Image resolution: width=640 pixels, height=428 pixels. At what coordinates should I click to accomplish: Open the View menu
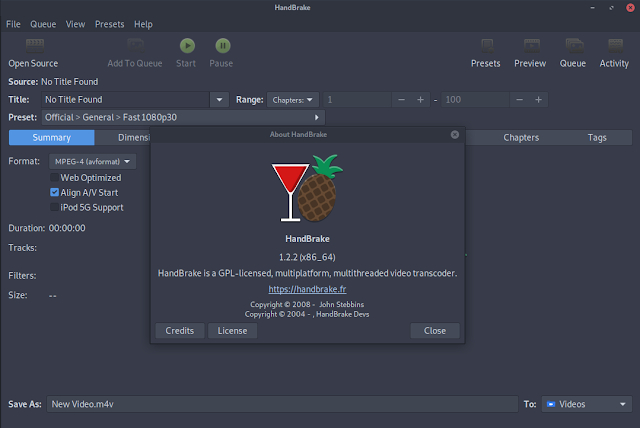(x=76, y=24)
